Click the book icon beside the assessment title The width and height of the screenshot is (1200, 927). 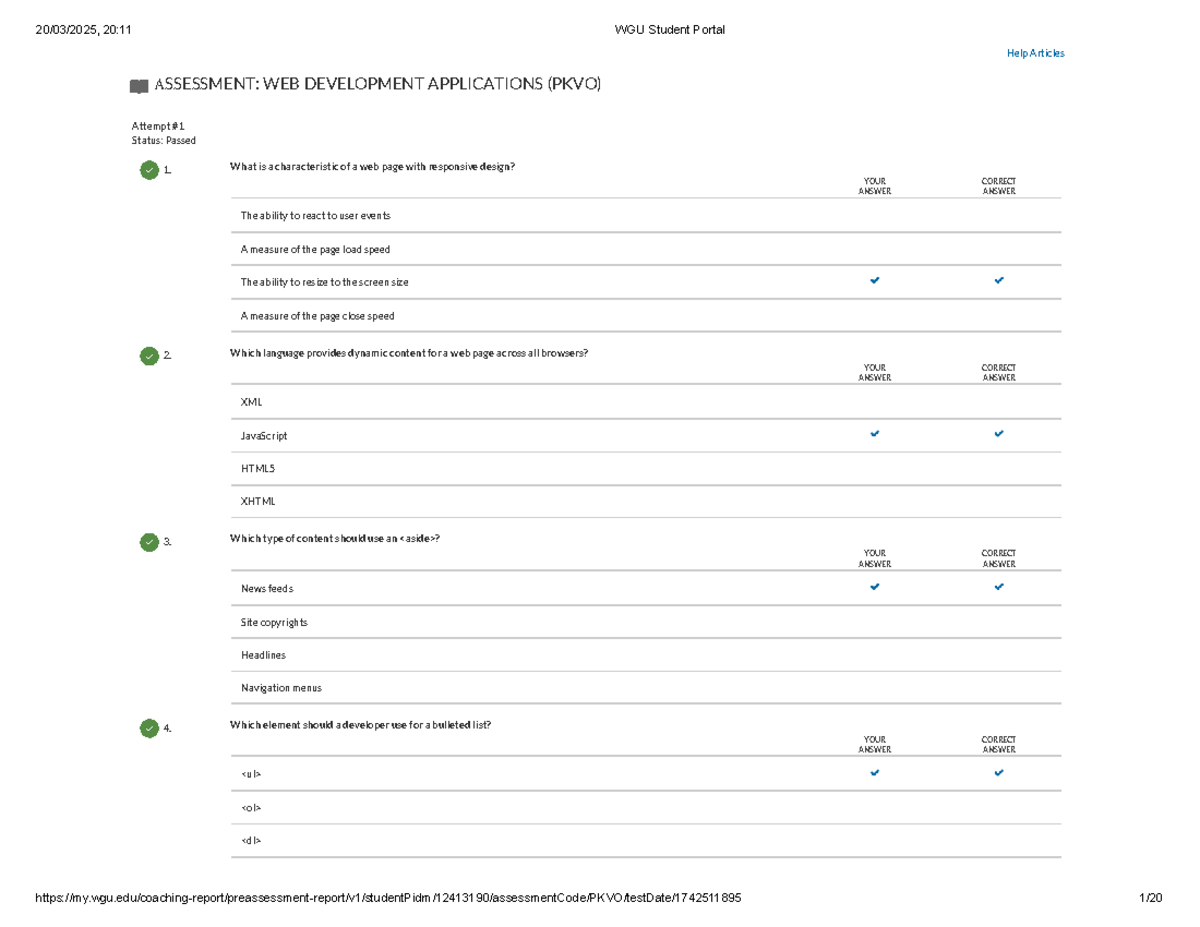pos(139,87)
